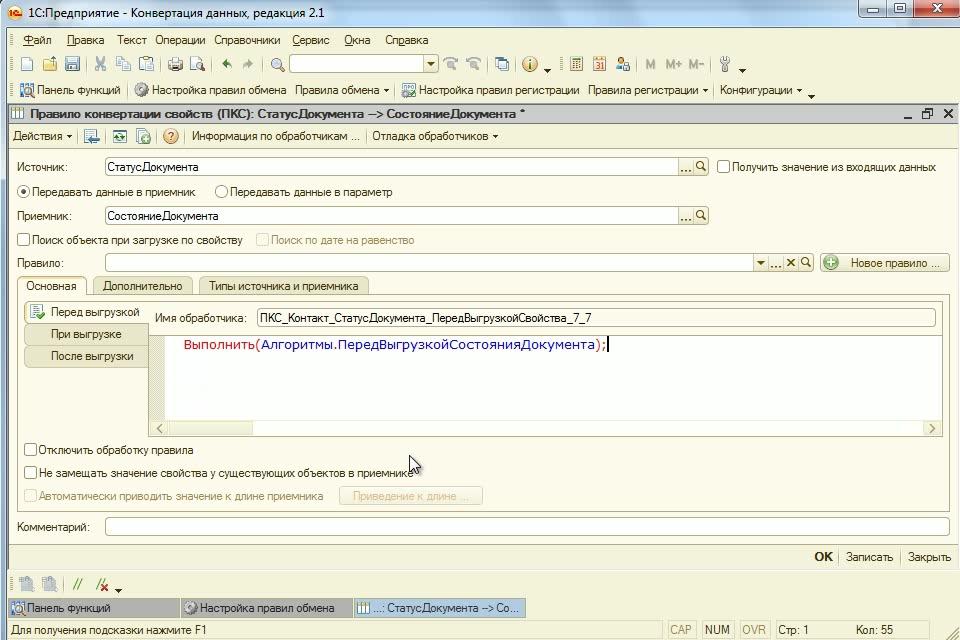Open the Файл menu
This screenshot has width=960, height=640.
click(37, 40)
